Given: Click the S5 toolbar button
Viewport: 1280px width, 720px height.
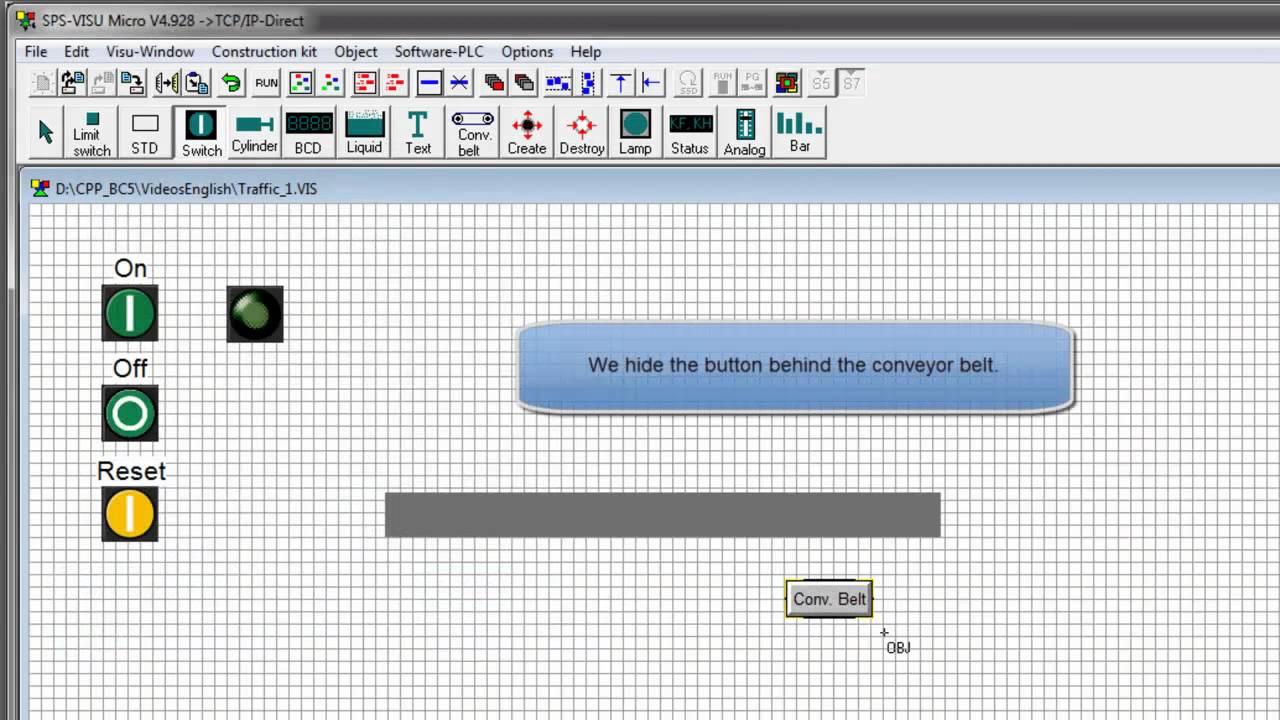Looking at the screenshot, I should (821, 83).
